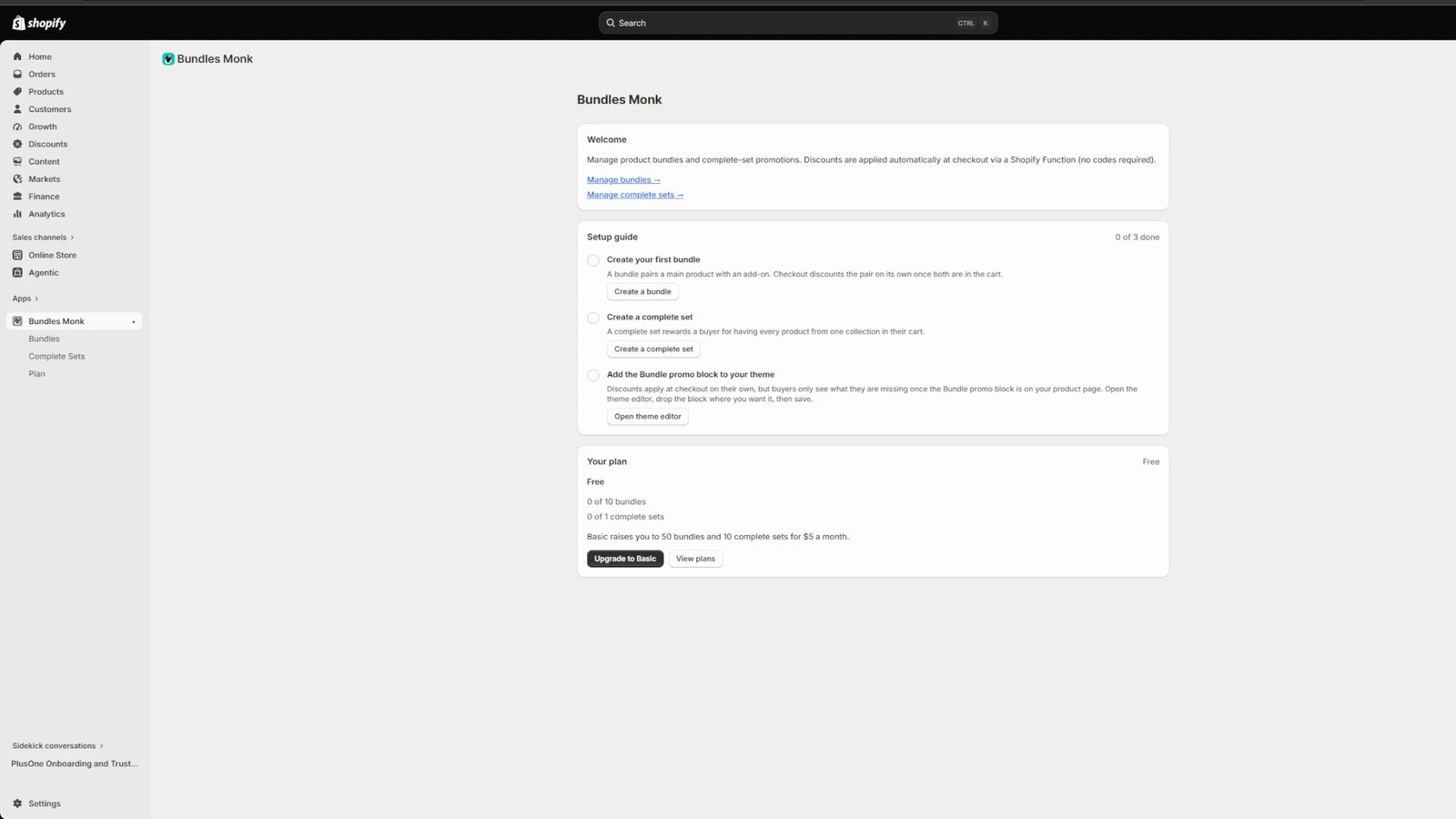
Task: Click the search magnifier icon
Action: [x=611, y=23]
